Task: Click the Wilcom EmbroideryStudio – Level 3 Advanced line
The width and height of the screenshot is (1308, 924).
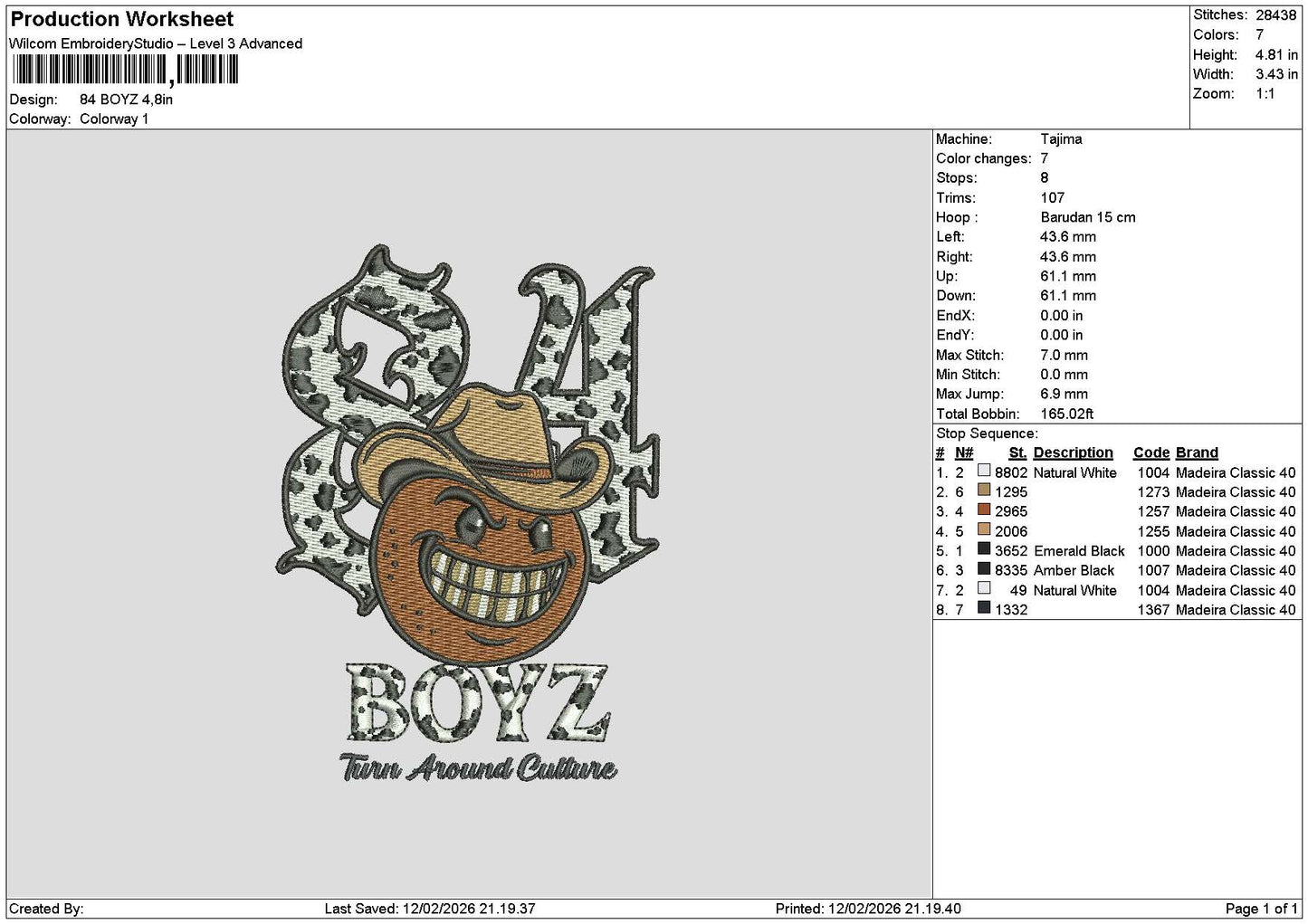Action: (x=156, y=43)
